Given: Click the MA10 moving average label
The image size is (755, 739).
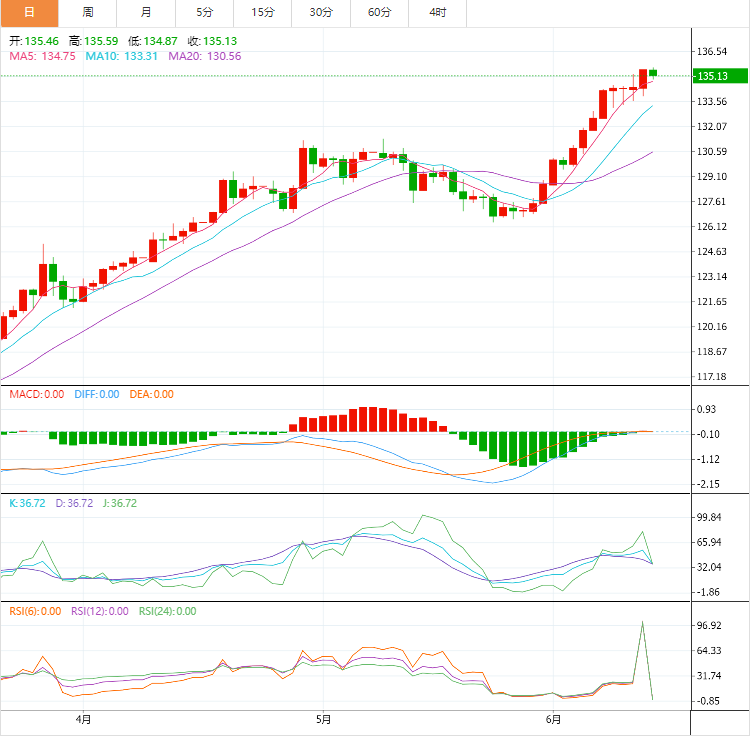Looking at the screenshot, I should click(122, 57).
